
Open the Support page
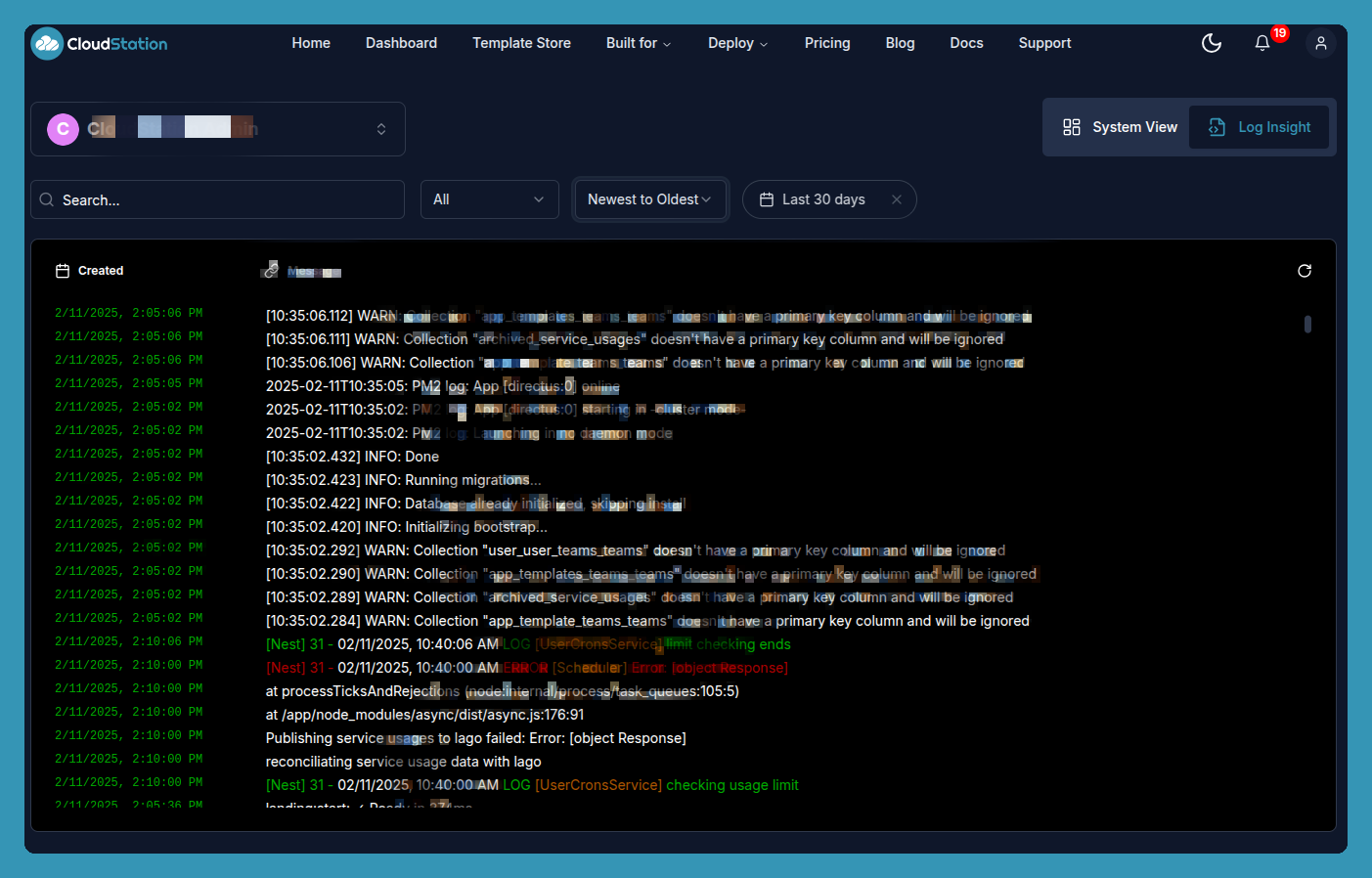pos(1044,43)
